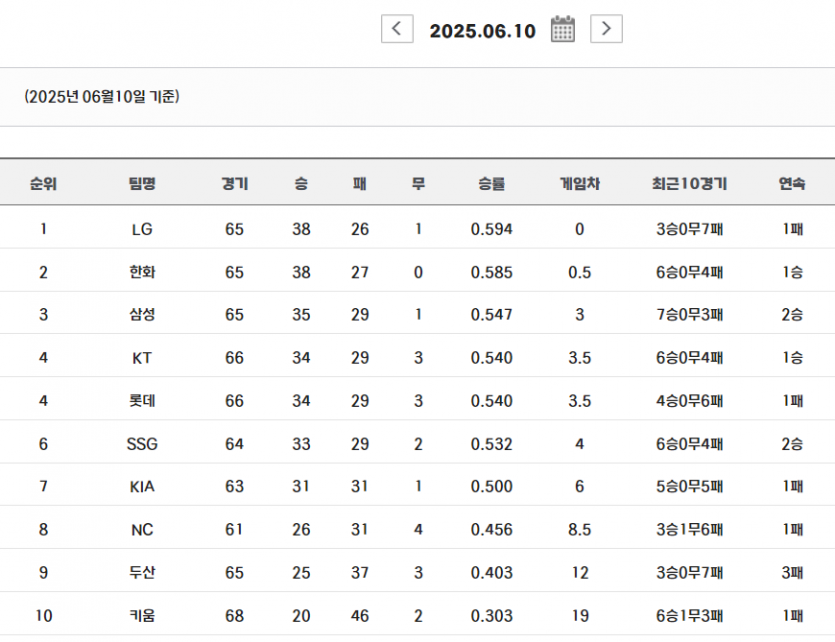Viewport: 835px width, 642px height.
Task: Click the date text 2025.06.10
Action: point(482,31)
